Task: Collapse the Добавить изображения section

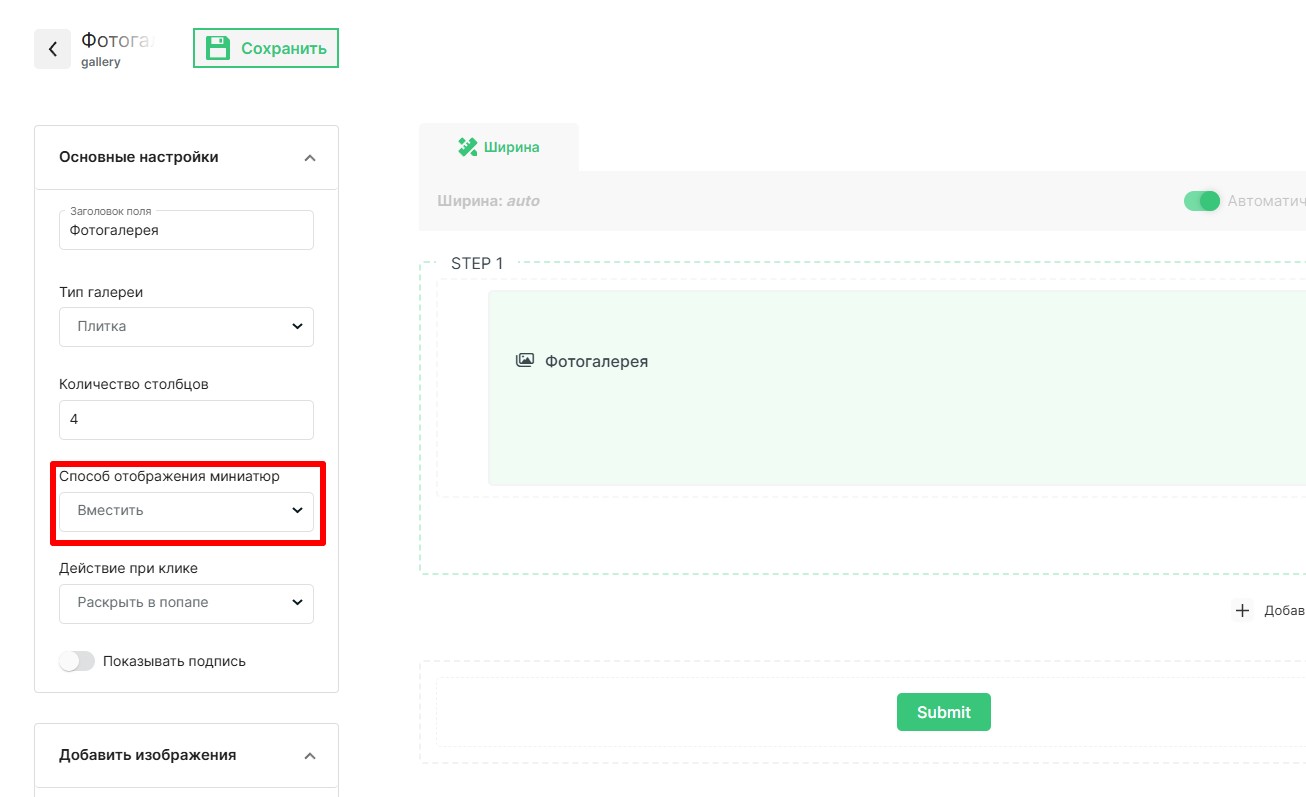Action: [310, 756]
